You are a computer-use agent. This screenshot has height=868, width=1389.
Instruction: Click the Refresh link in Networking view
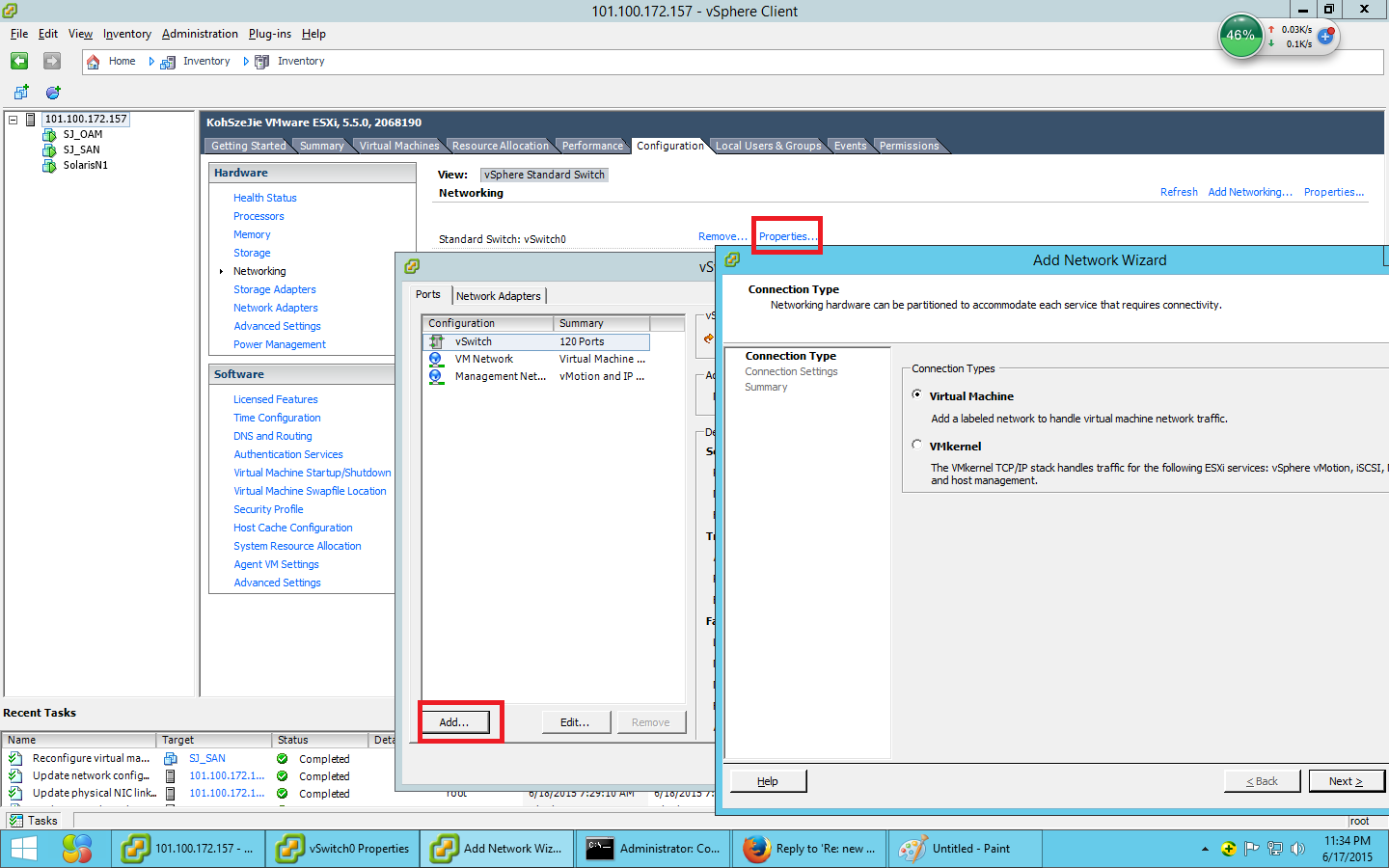[1179, 192]
